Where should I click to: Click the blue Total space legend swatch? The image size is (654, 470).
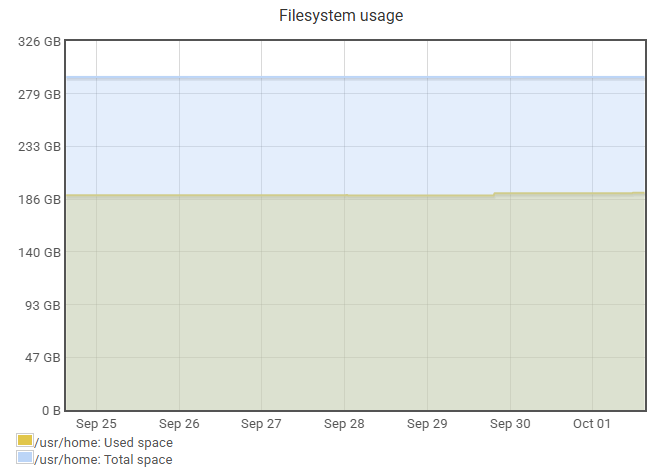pyautogui.click(x=25, y=458)
